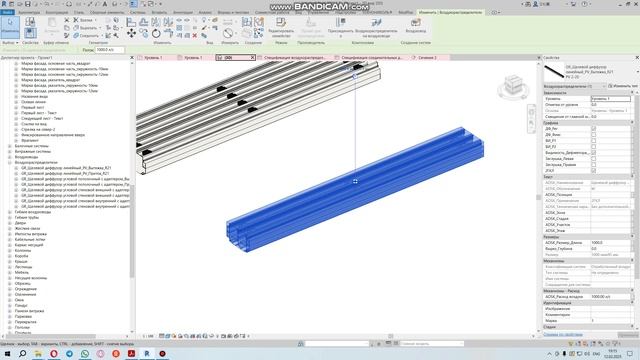Image resolution: width=640 pixels, height=360 pixels.
Task: Click the АСКА_Размер_Длина value field
Action: click(x=611, y=242)
